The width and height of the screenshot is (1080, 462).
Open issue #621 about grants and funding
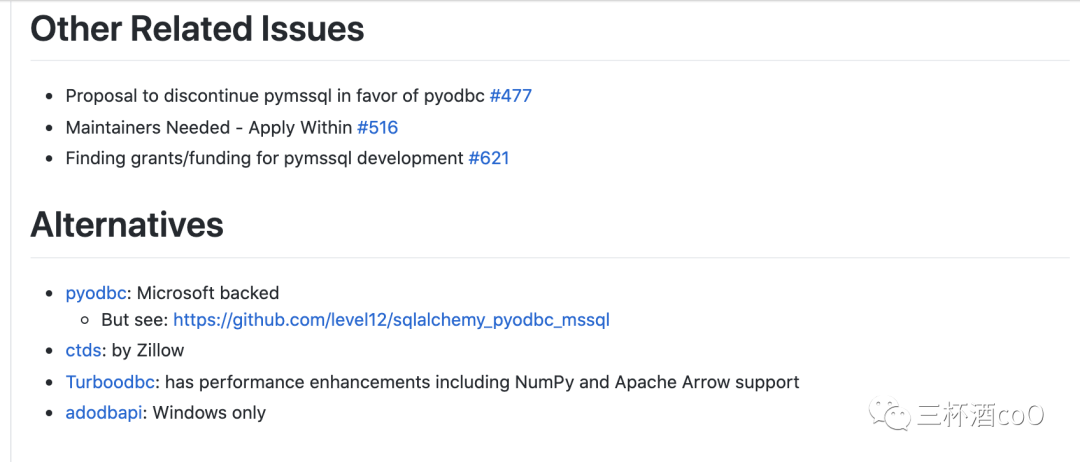point(489,158)
